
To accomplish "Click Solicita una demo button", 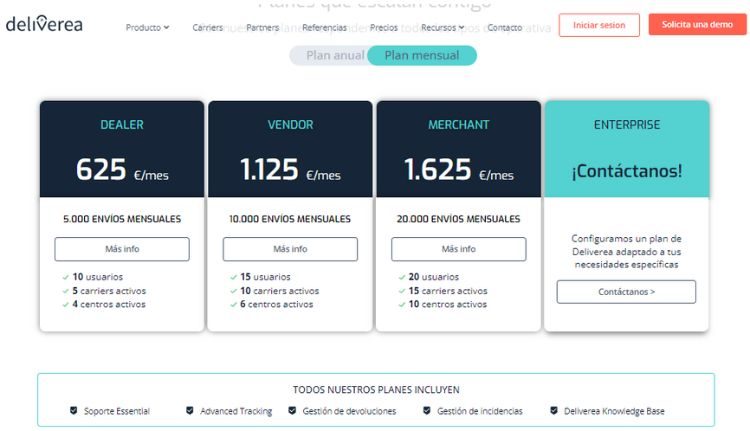I will [697, 24].
